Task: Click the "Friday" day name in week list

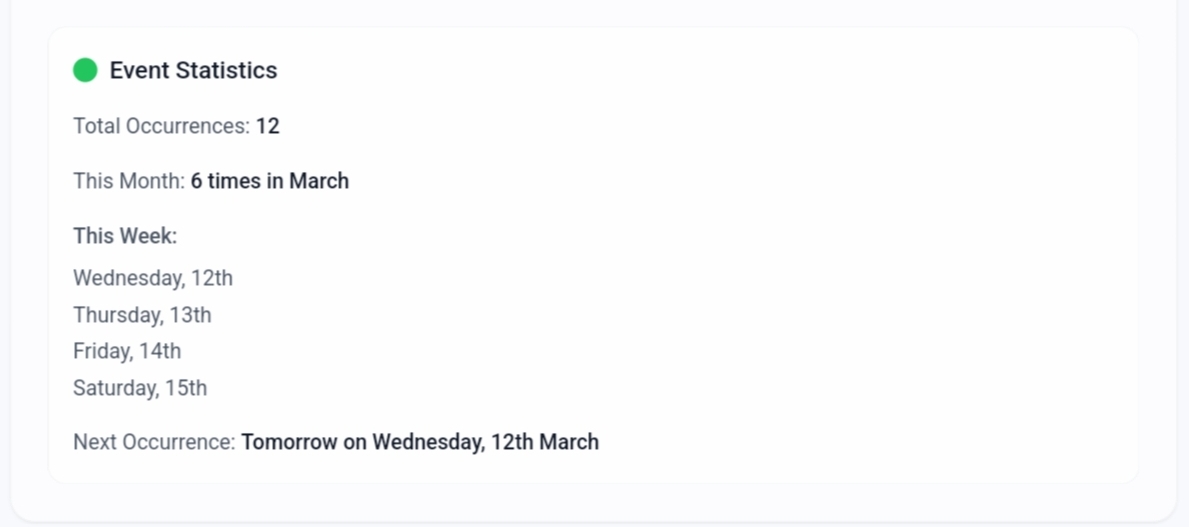Action: click(101, 351)
